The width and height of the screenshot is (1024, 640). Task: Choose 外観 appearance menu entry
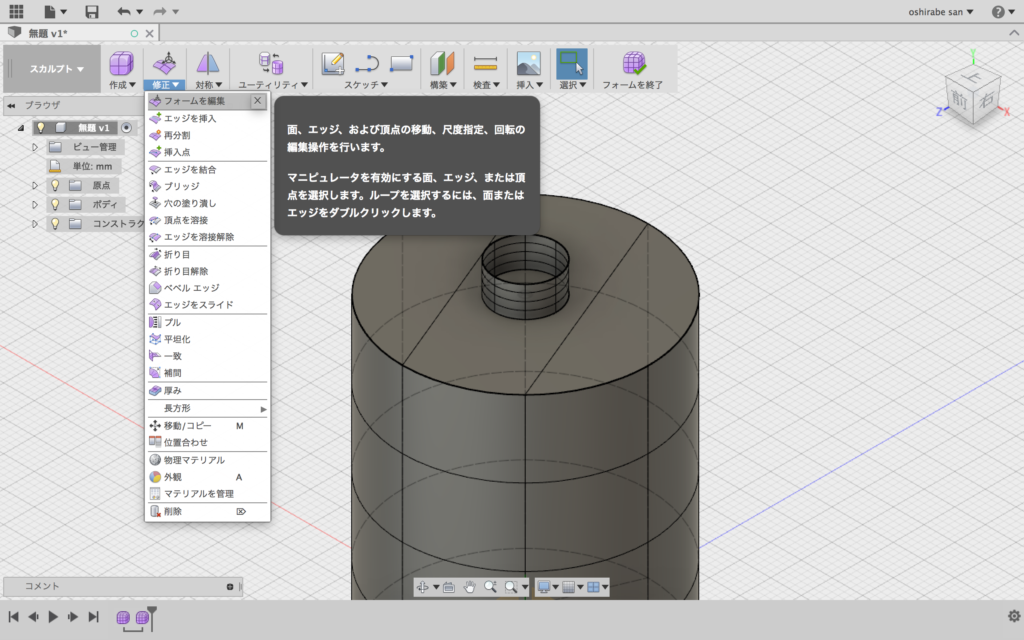(208, 477)
